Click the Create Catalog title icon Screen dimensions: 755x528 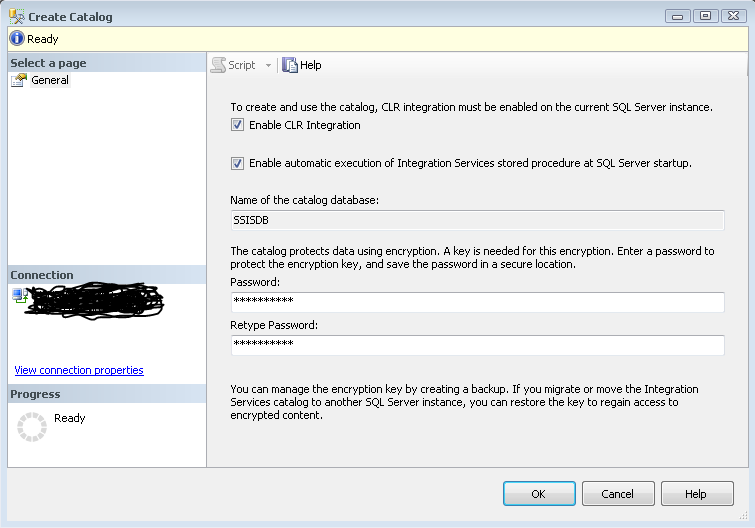17,16
